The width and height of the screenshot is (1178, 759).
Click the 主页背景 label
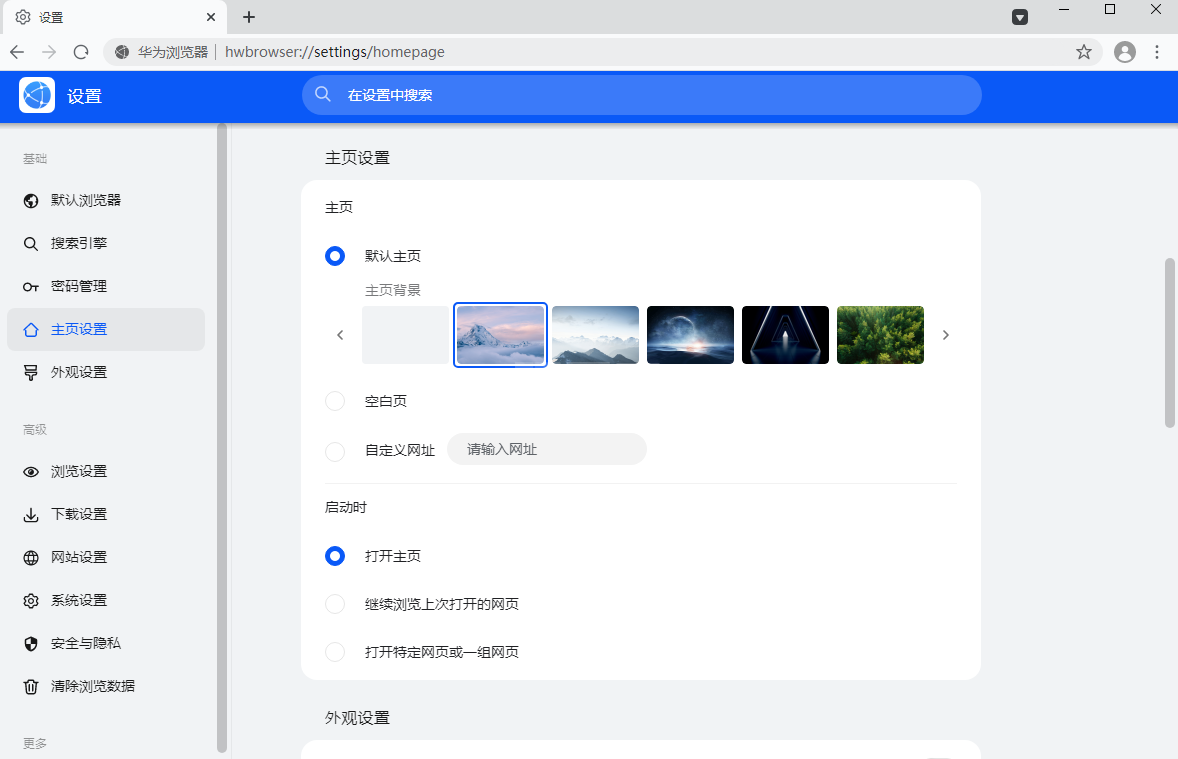pyautogui.click(x=393, y=290)
